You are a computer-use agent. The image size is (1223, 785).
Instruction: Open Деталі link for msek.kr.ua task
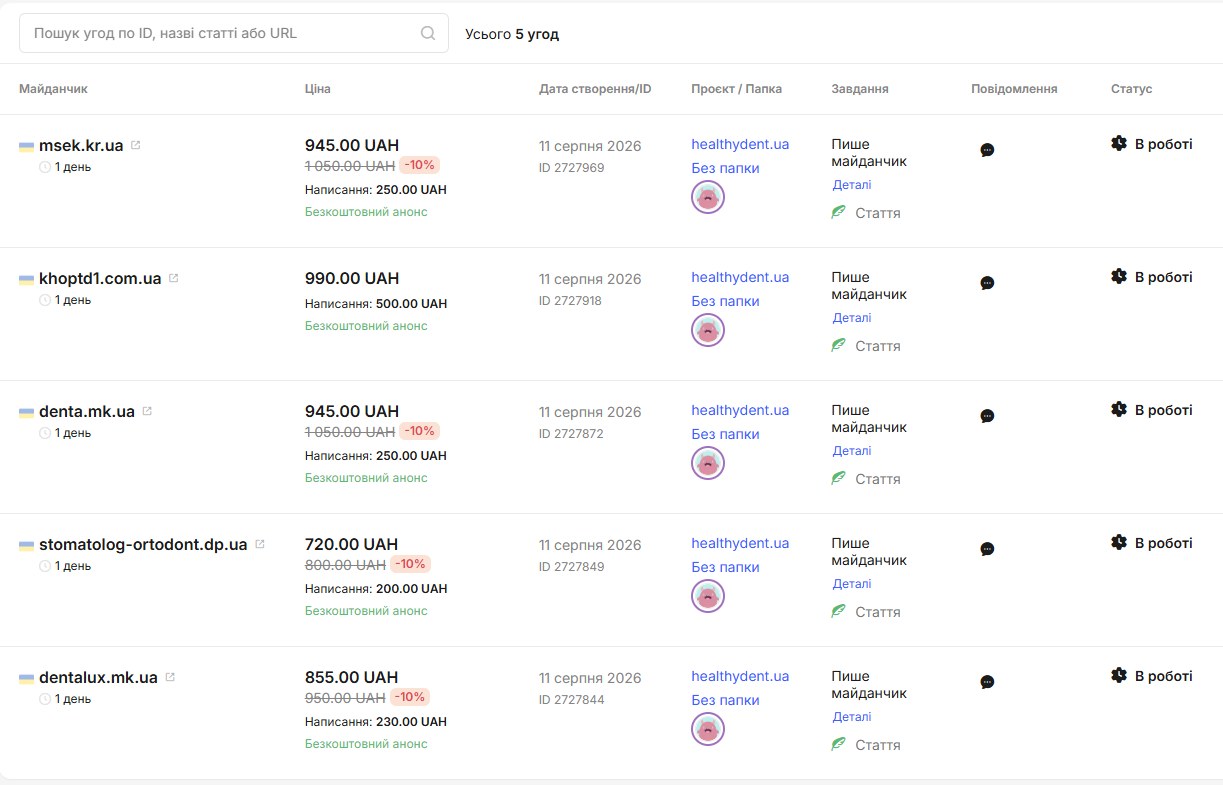coord(852,185)
